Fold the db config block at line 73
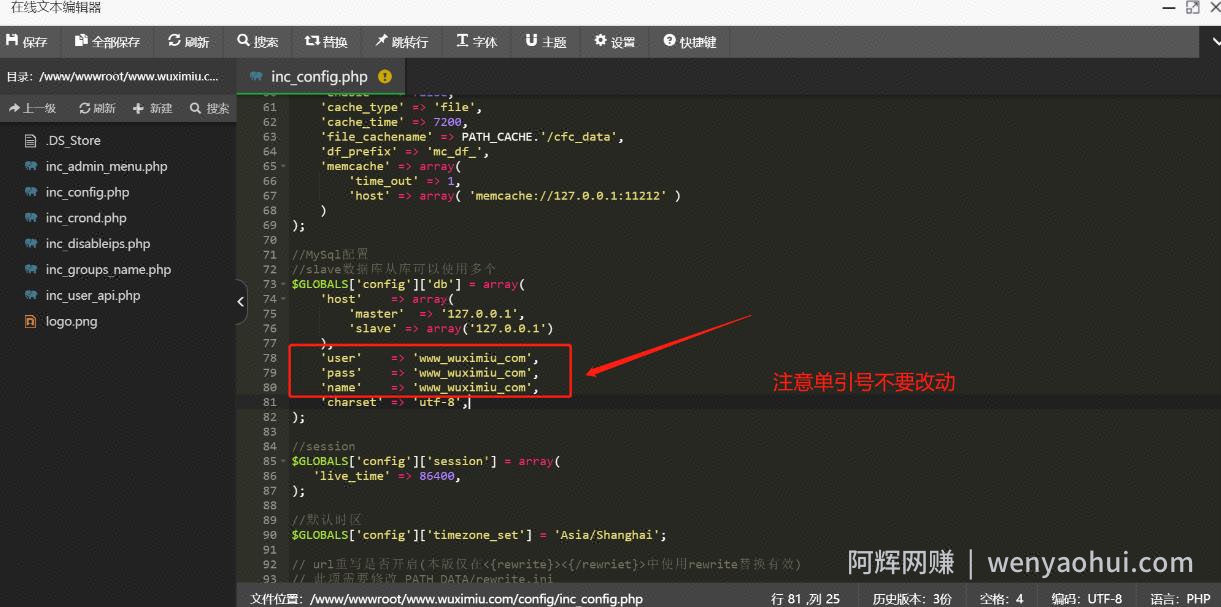Viewport: 1221px width, 607px height. click(283, 284)
